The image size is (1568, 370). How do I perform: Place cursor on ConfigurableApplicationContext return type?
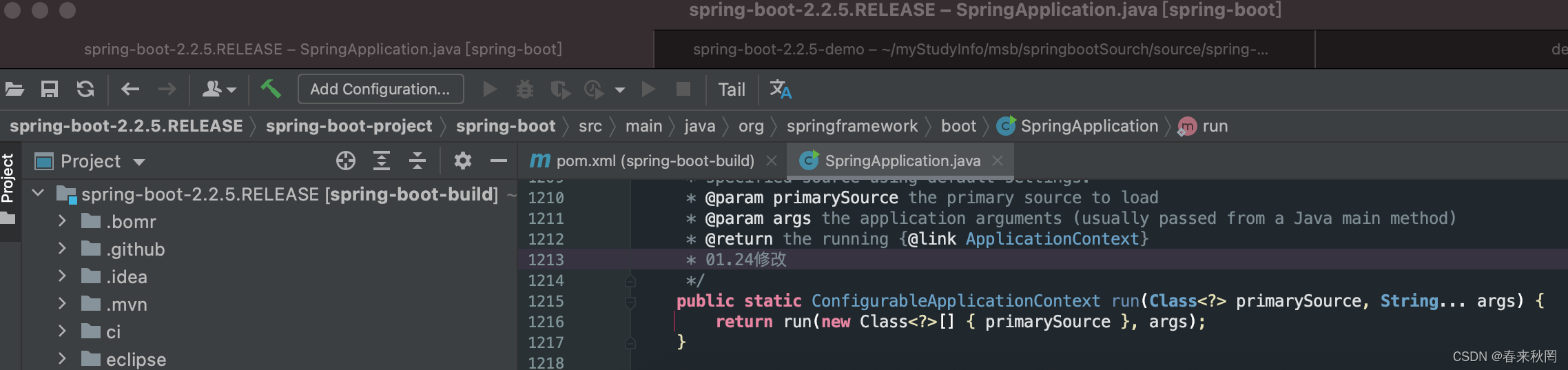[956, 301]
